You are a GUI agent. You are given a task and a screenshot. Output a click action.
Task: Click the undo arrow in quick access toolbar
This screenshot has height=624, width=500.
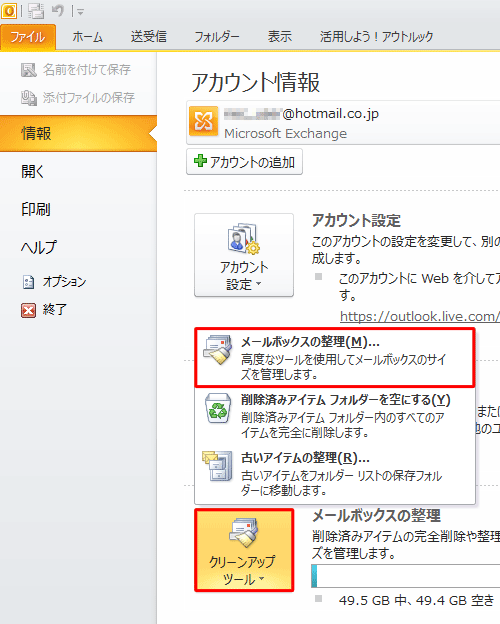[58, 11]
